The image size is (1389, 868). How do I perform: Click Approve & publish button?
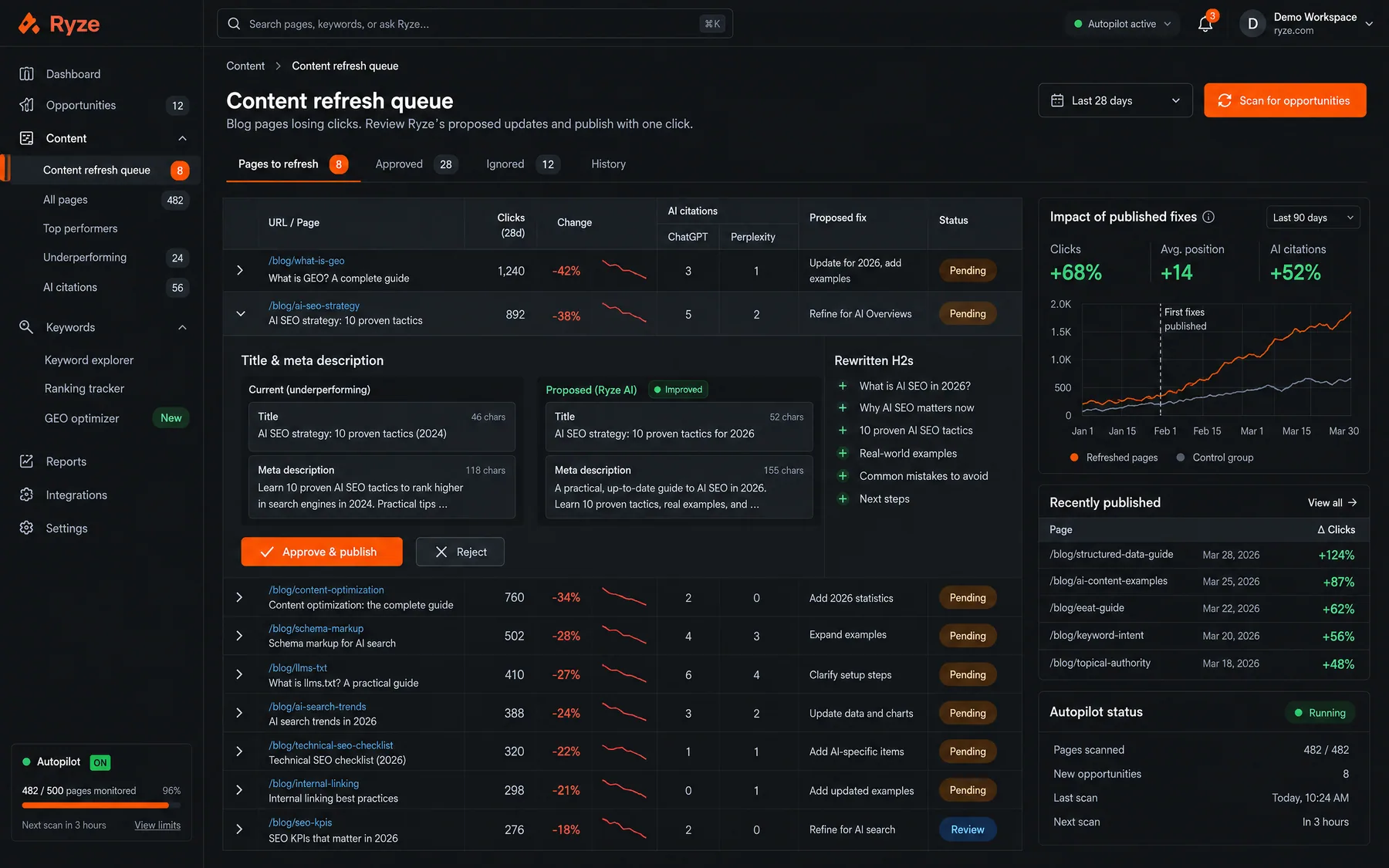click(x=322, y=552)
